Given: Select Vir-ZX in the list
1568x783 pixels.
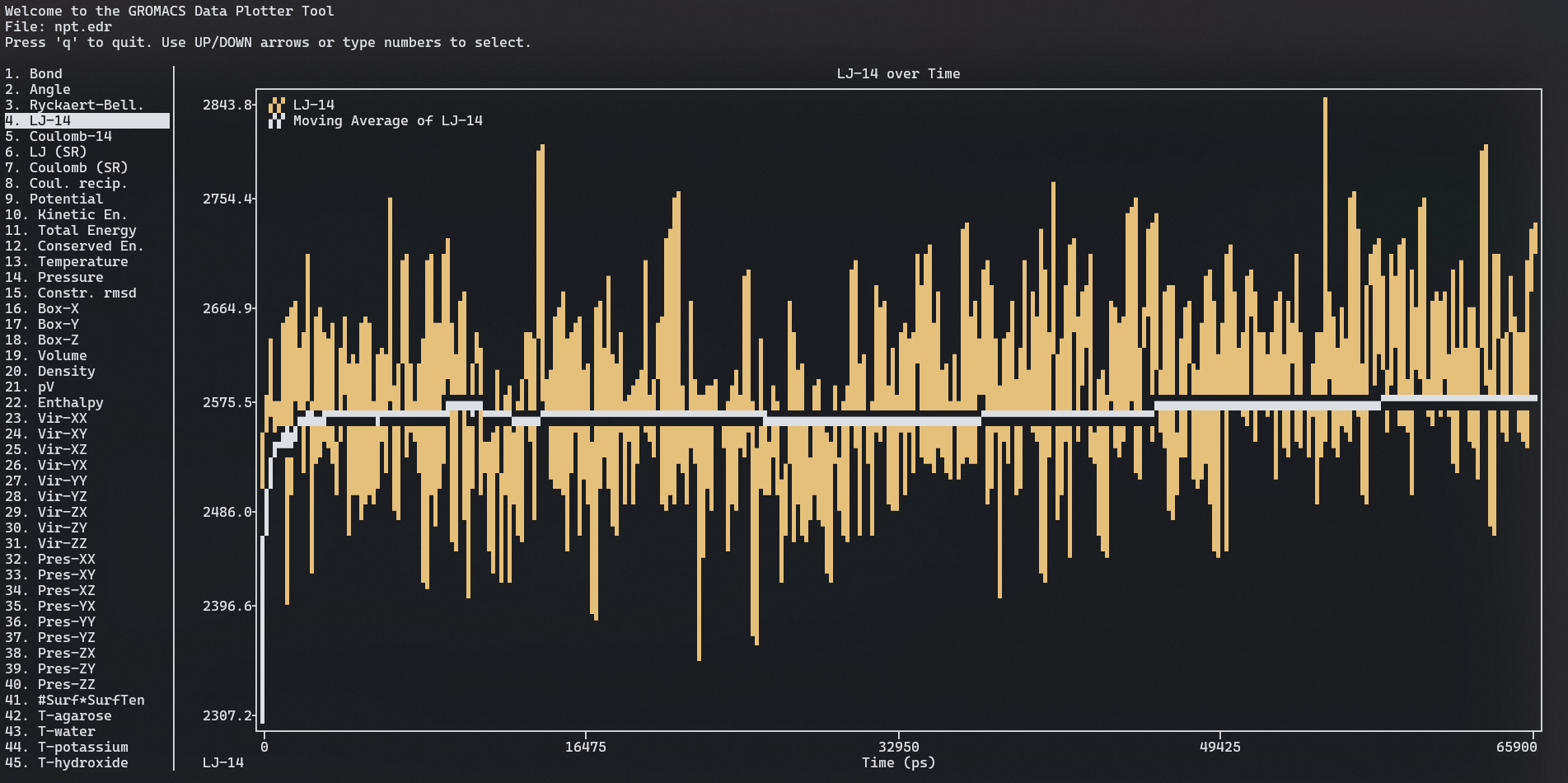Looking at the screenshot, I should click(46, 512).
